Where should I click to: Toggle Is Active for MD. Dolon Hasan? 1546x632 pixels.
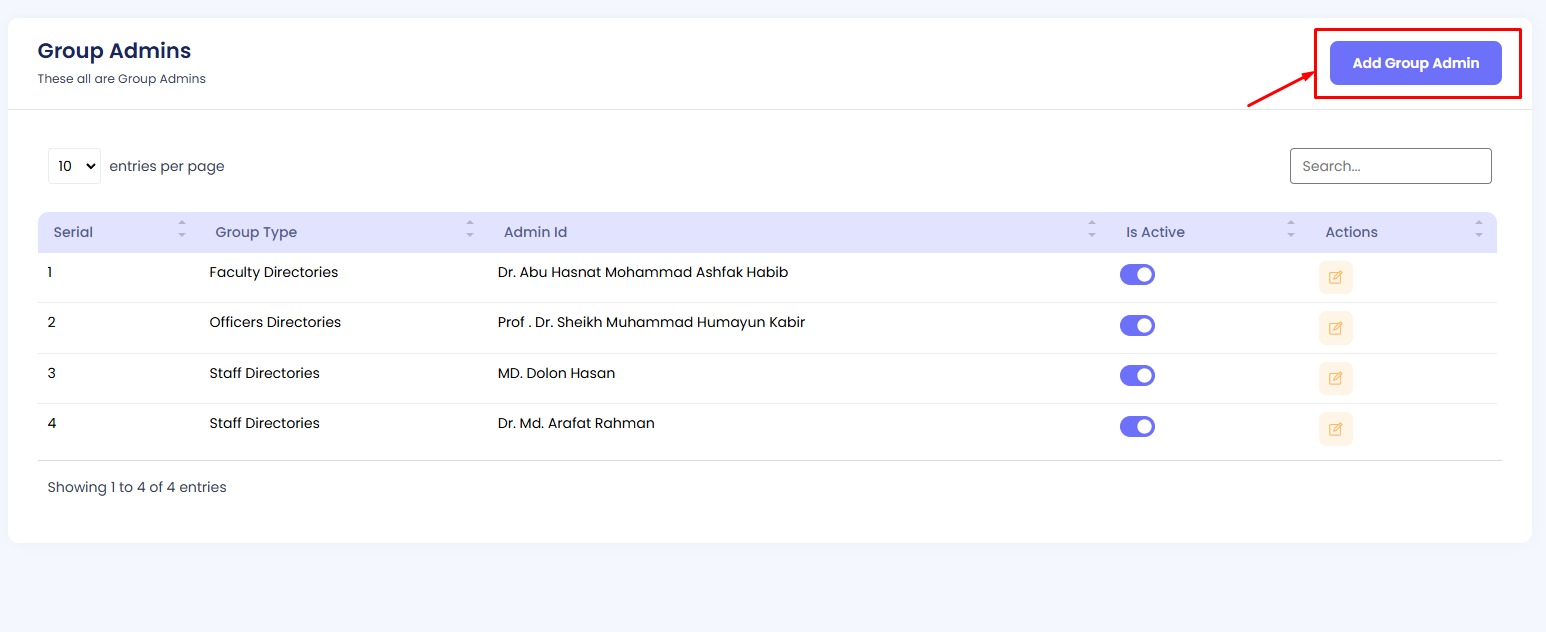pyautogui.click(x=1137, y=376)
